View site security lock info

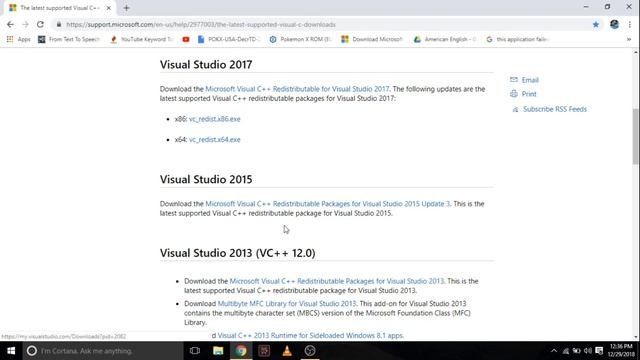[x=59, y=24]
